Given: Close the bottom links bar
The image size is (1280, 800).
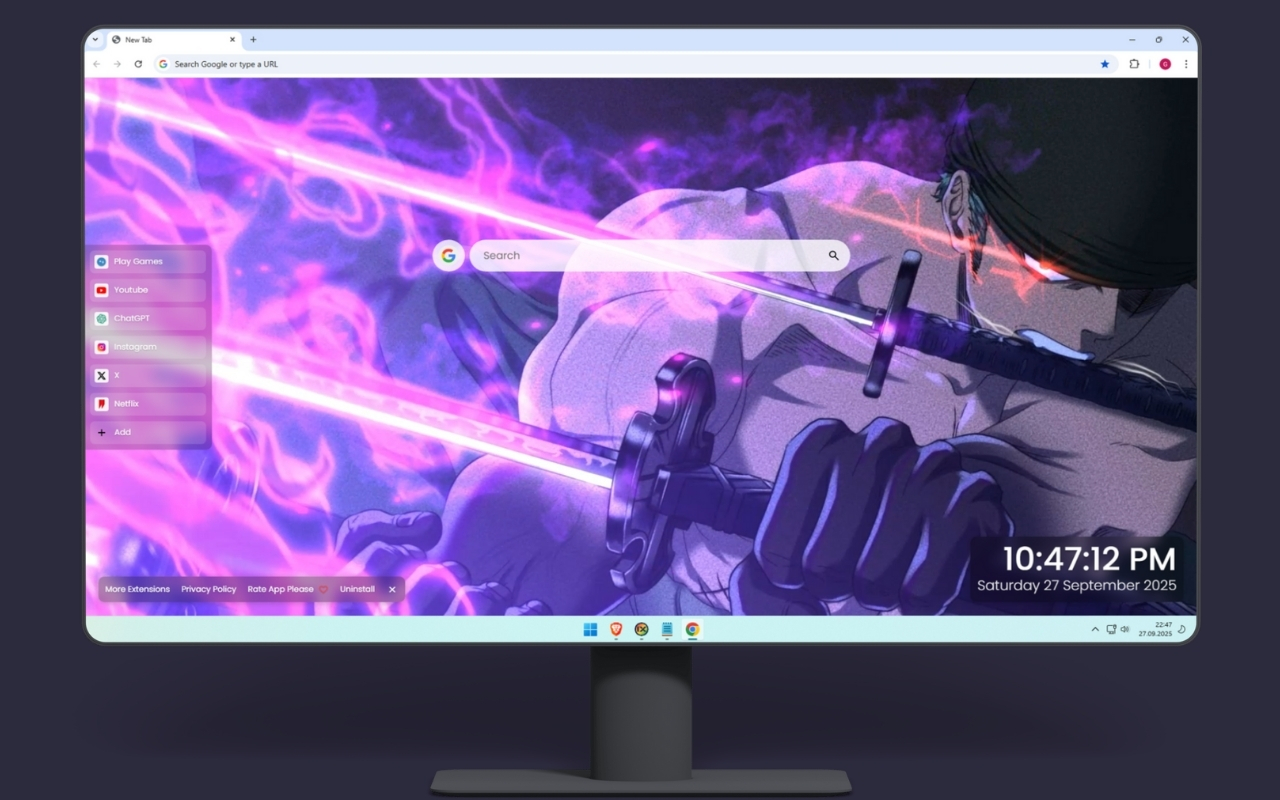Looking at the screenshot, I should [392, 590].
